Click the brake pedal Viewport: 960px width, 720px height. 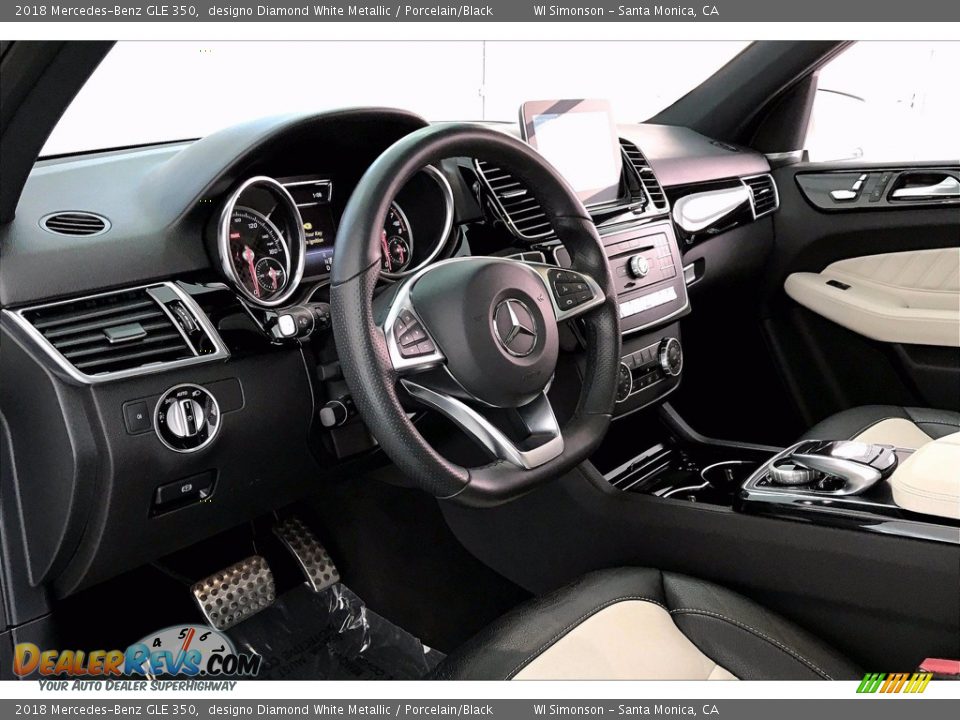[x=234, y=591]
